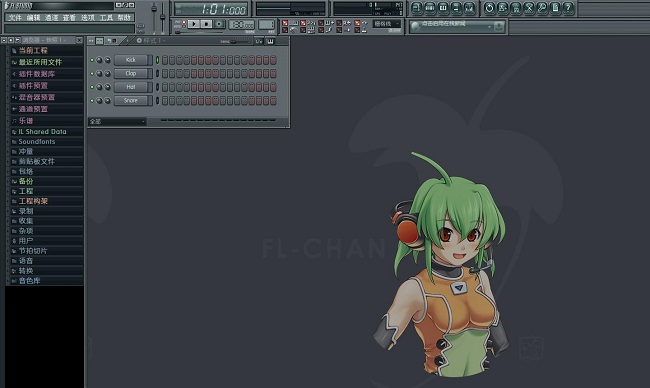Open the piano roll toolbar icon
Viewport: 650px width, 388px height.
(443, 8)
